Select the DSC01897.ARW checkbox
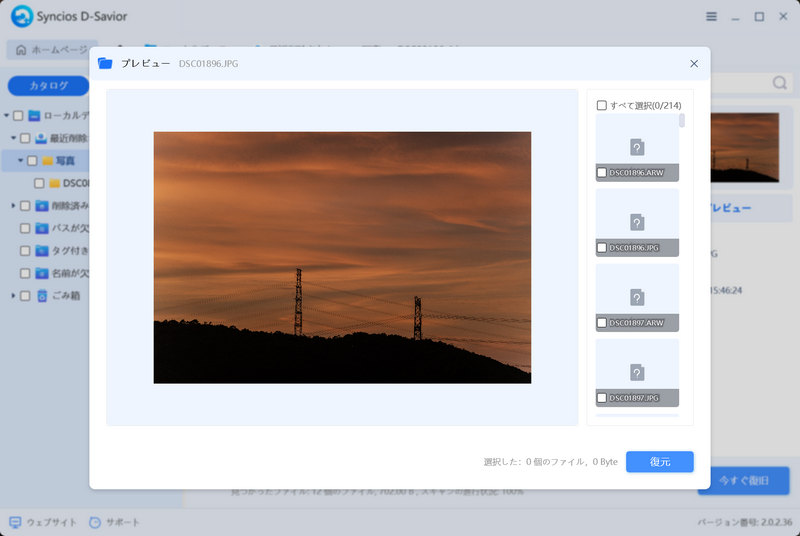Viewport: 800px width, 536px height. pos(602,322)
